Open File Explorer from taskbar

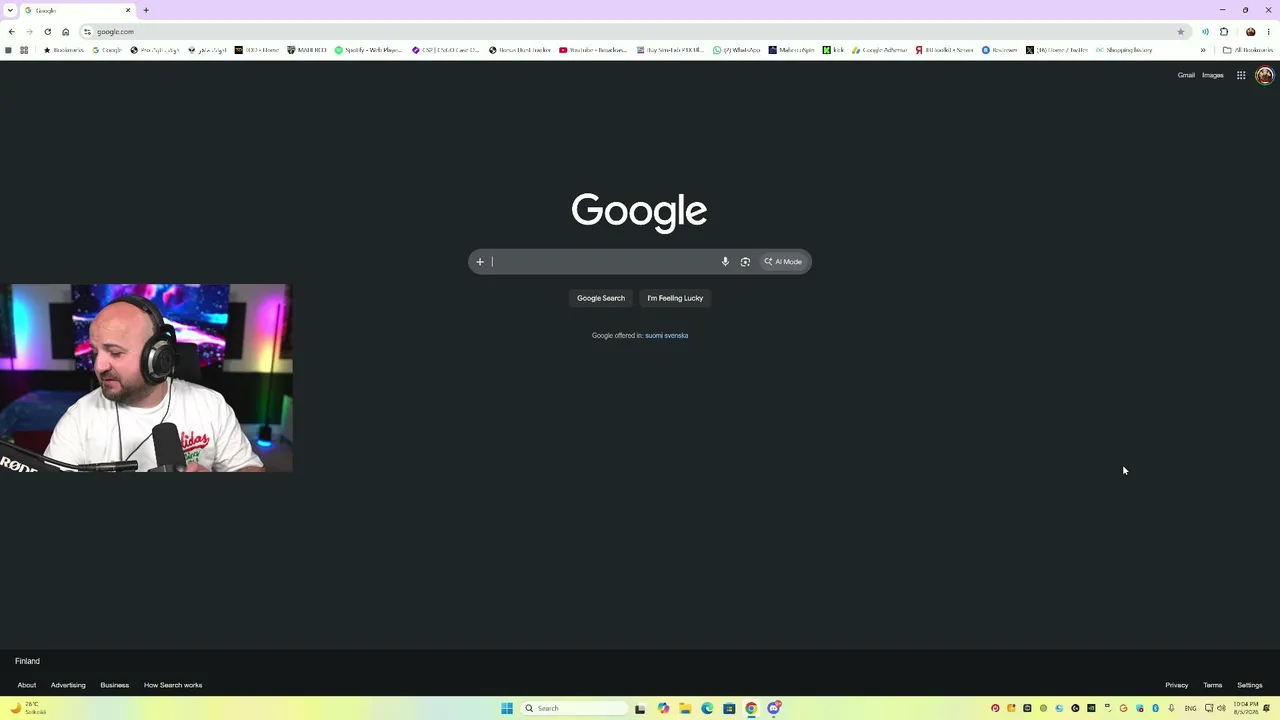[x=685, y=708]
